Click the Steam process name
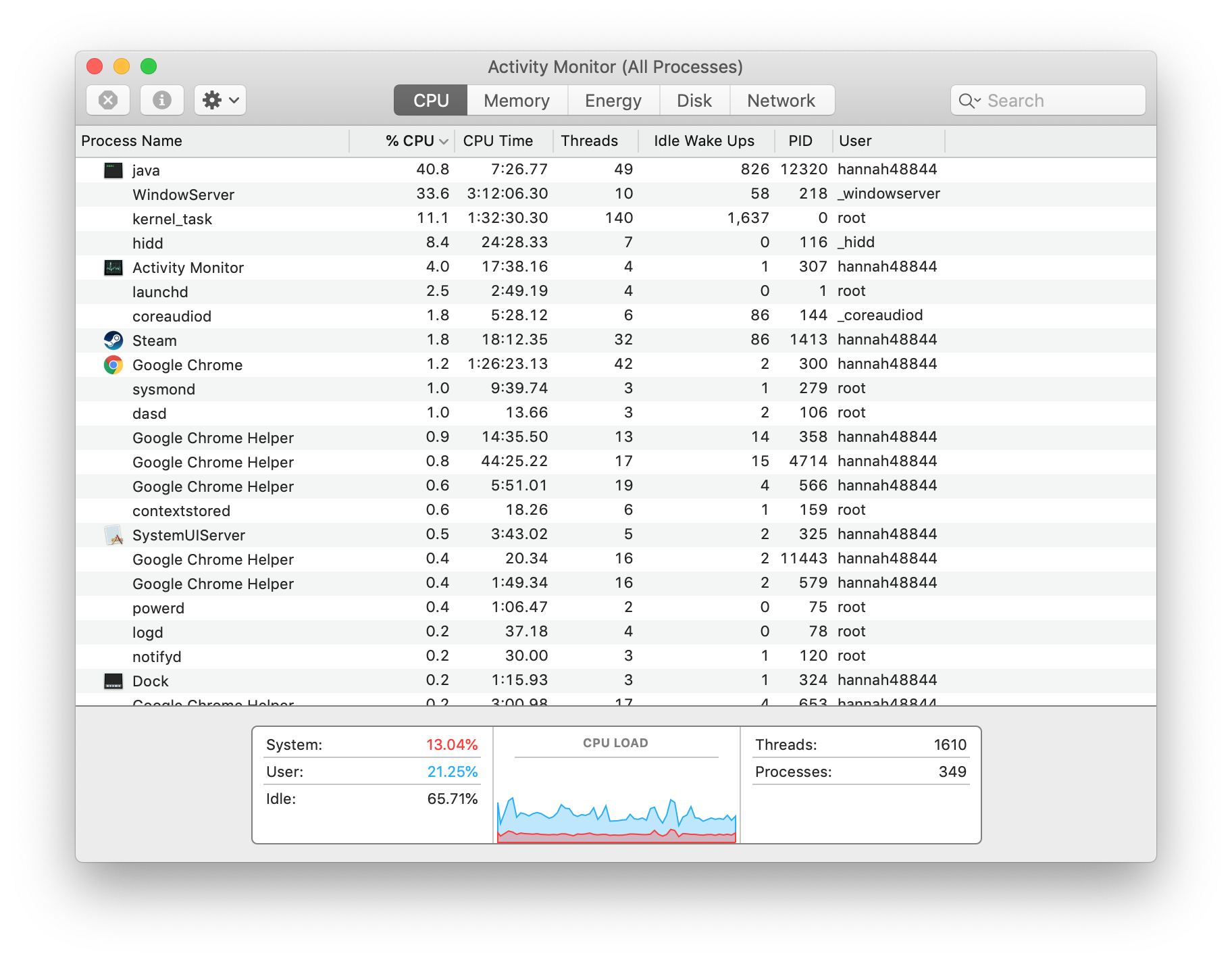1232x962 pixels. coord(155,340)
